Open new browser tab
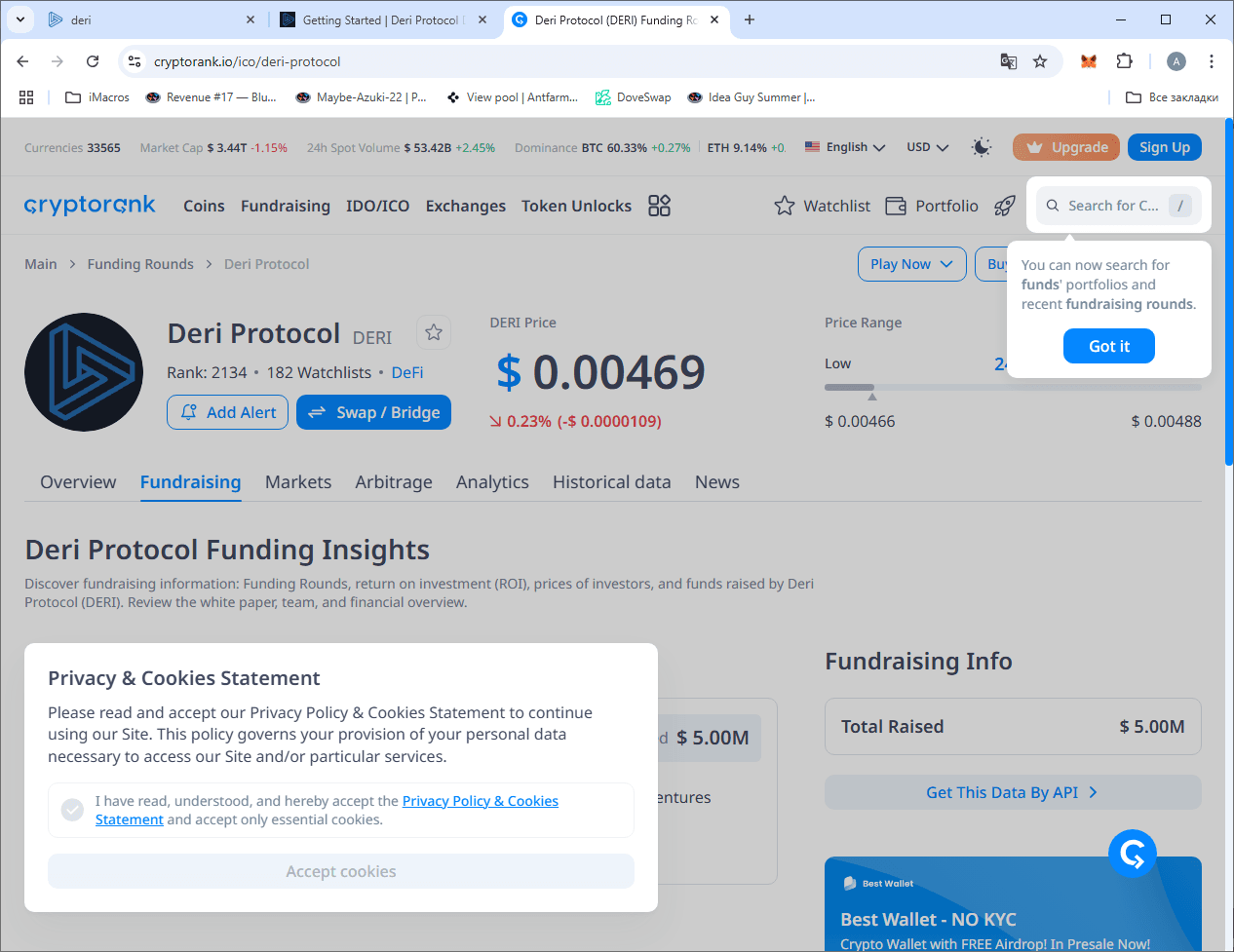Viewport: 1234px width, 952px height. pos(750,19)
